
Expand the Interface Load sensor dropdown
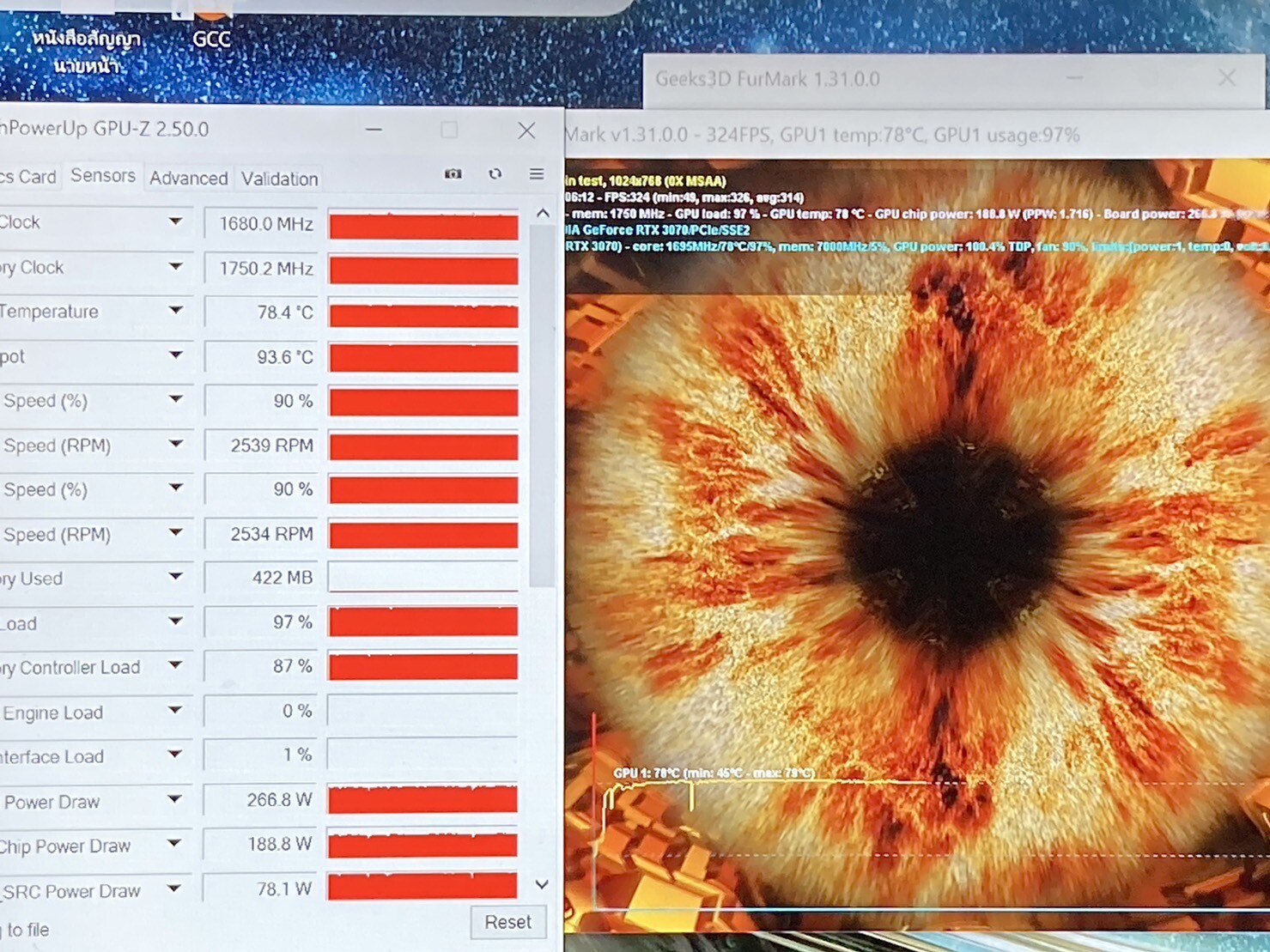click(x=175, y=755)
